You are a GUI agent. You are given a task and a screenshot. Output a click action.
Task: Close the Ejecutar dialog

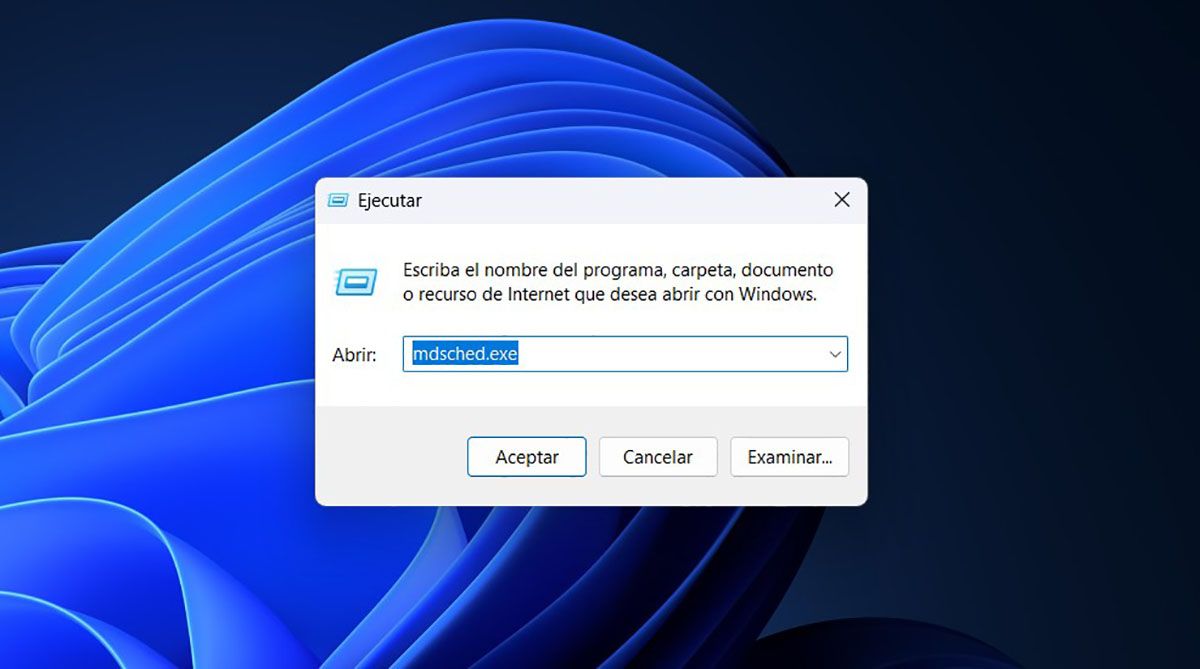(842, 200)
